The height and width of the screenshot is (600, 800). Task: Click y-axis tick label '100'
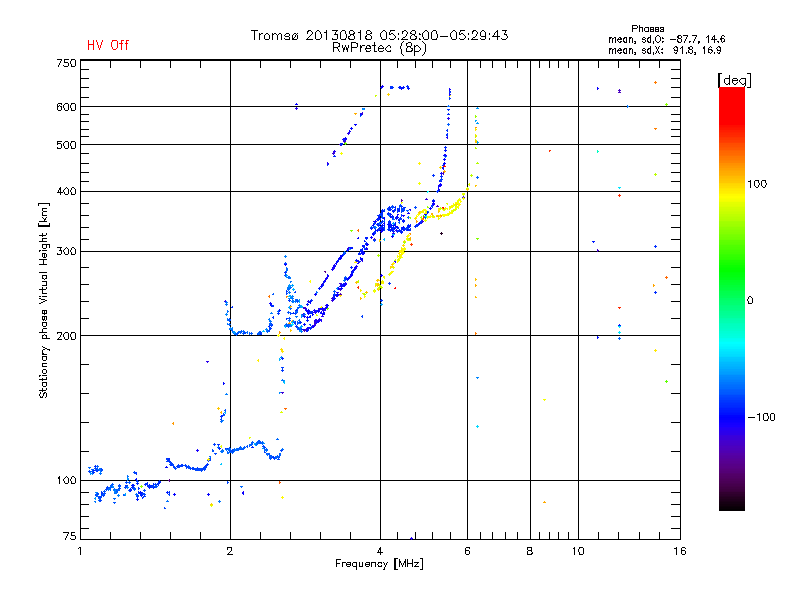(x=66, y=480)
